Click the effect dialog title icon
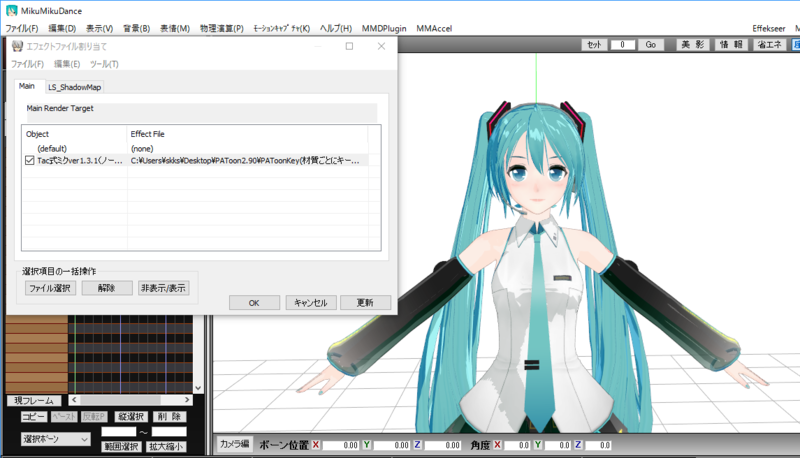 17,46
